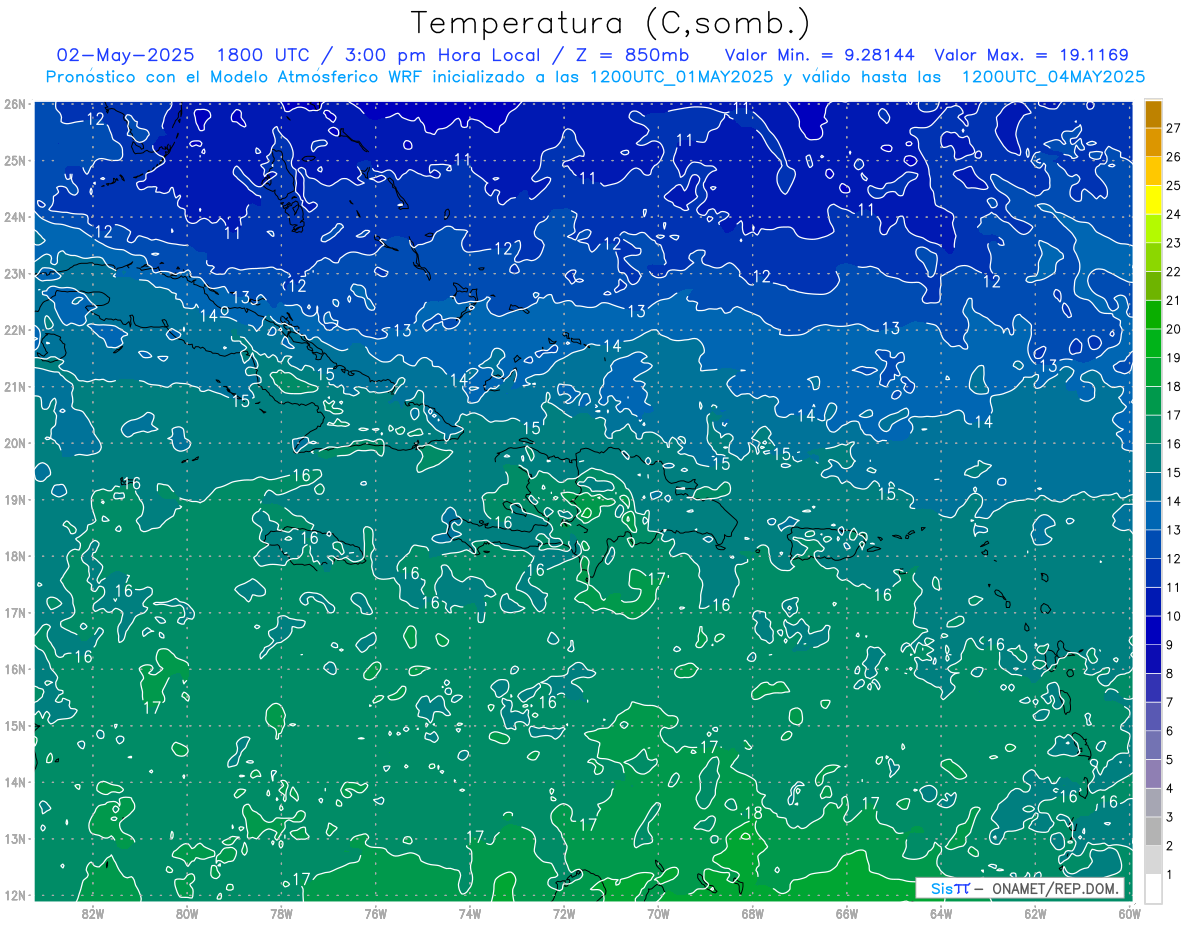This screenshot has height=927, width=1200.
Task: Click the 'Temperatura (C,somb.)' chart title
Action: click(x=611, y=23)
